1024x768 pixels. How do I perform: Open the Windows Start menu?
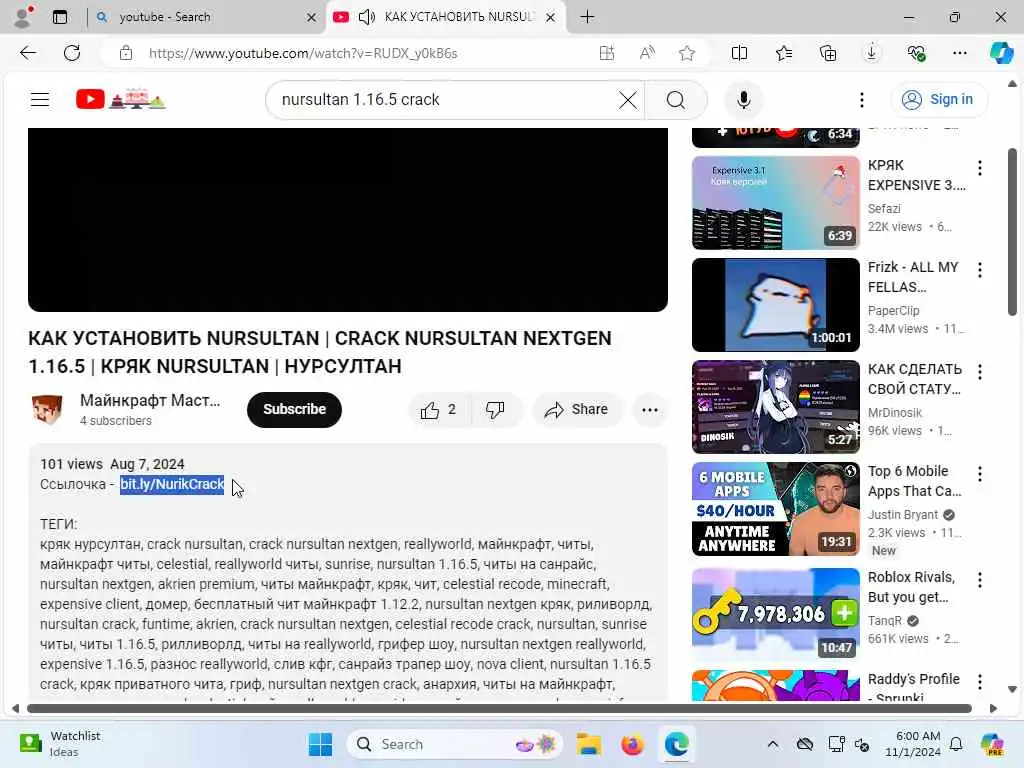tap(320, 744)
